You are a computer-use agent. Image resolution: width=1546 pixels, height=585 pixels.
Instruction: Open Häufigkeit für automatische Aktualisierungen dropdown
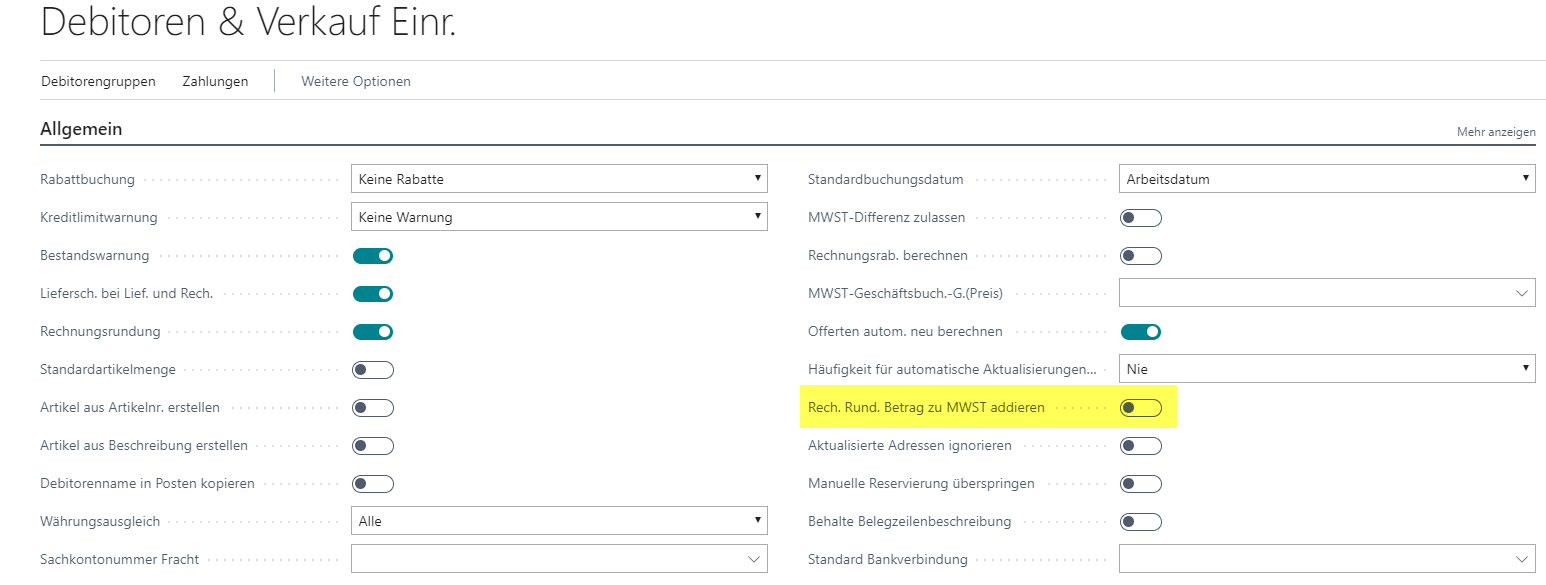pyautogui.click(x=1327, y=369)
